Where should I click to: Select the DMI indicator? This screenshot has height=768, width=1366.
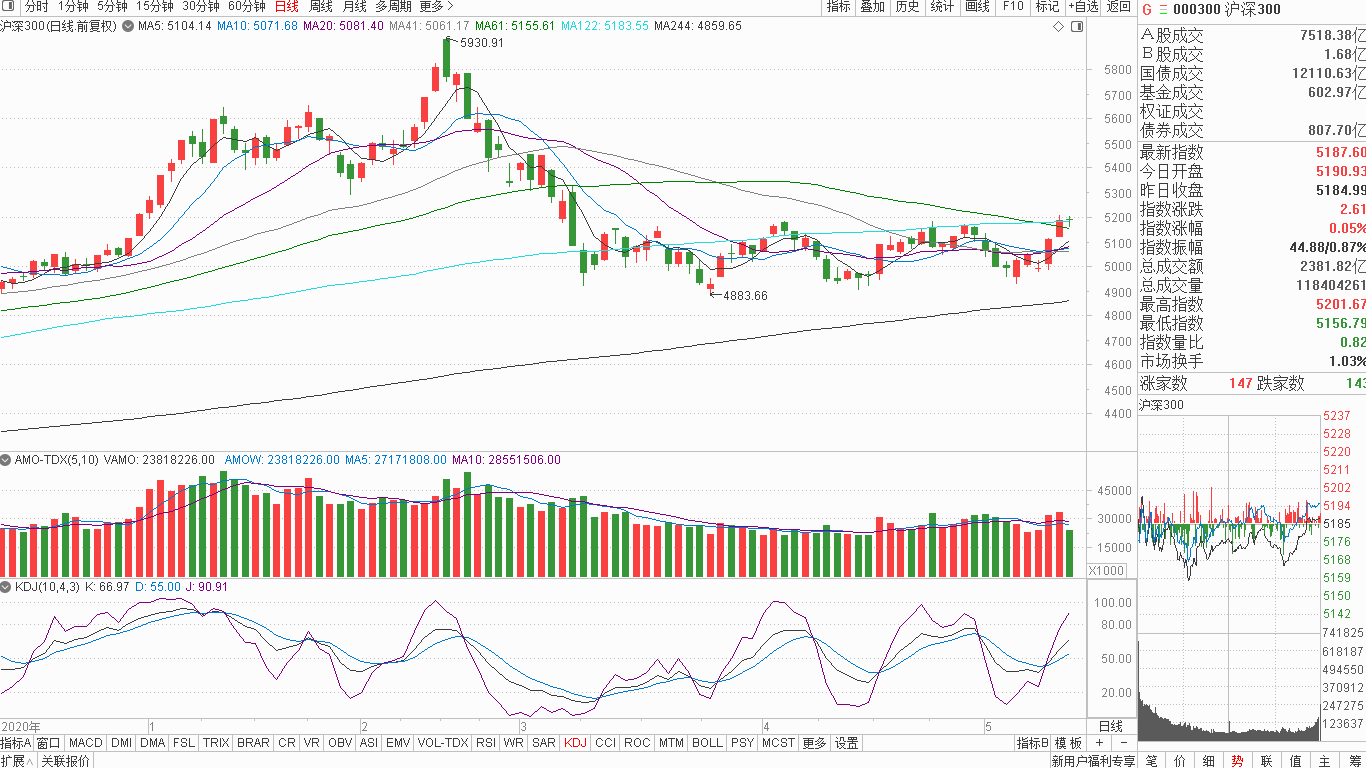tap(121, 743)
